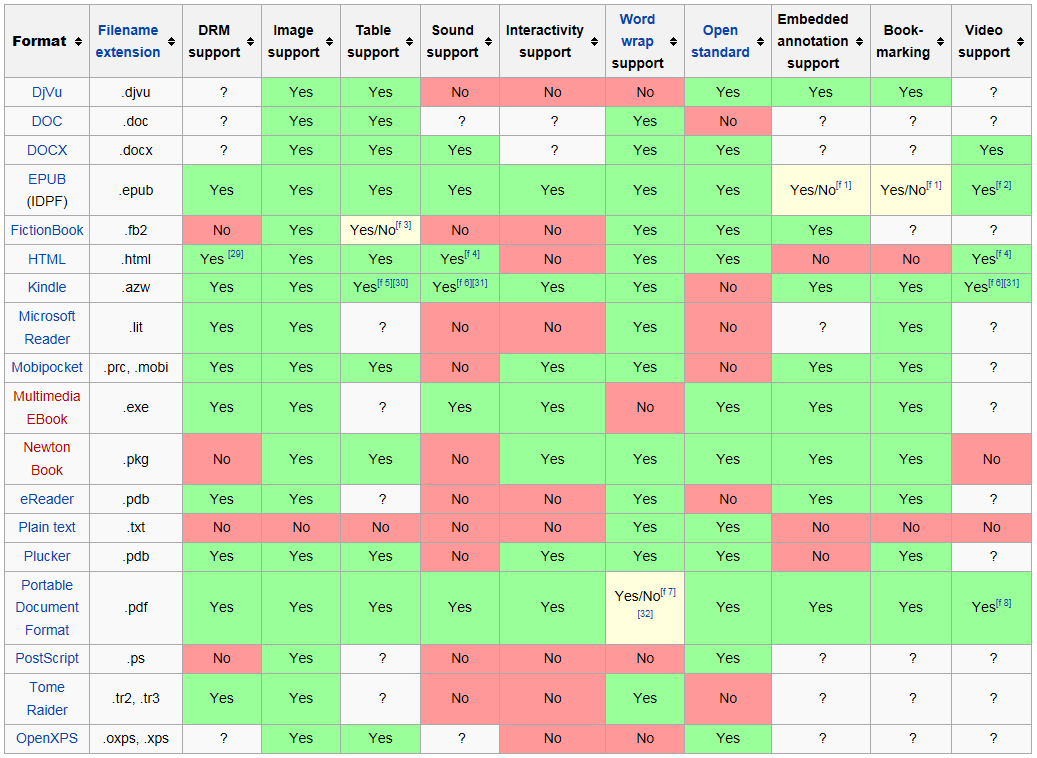Sort by Open standard column arrows
This screenshot has height=758, width=1037.
tap(760, 41)
